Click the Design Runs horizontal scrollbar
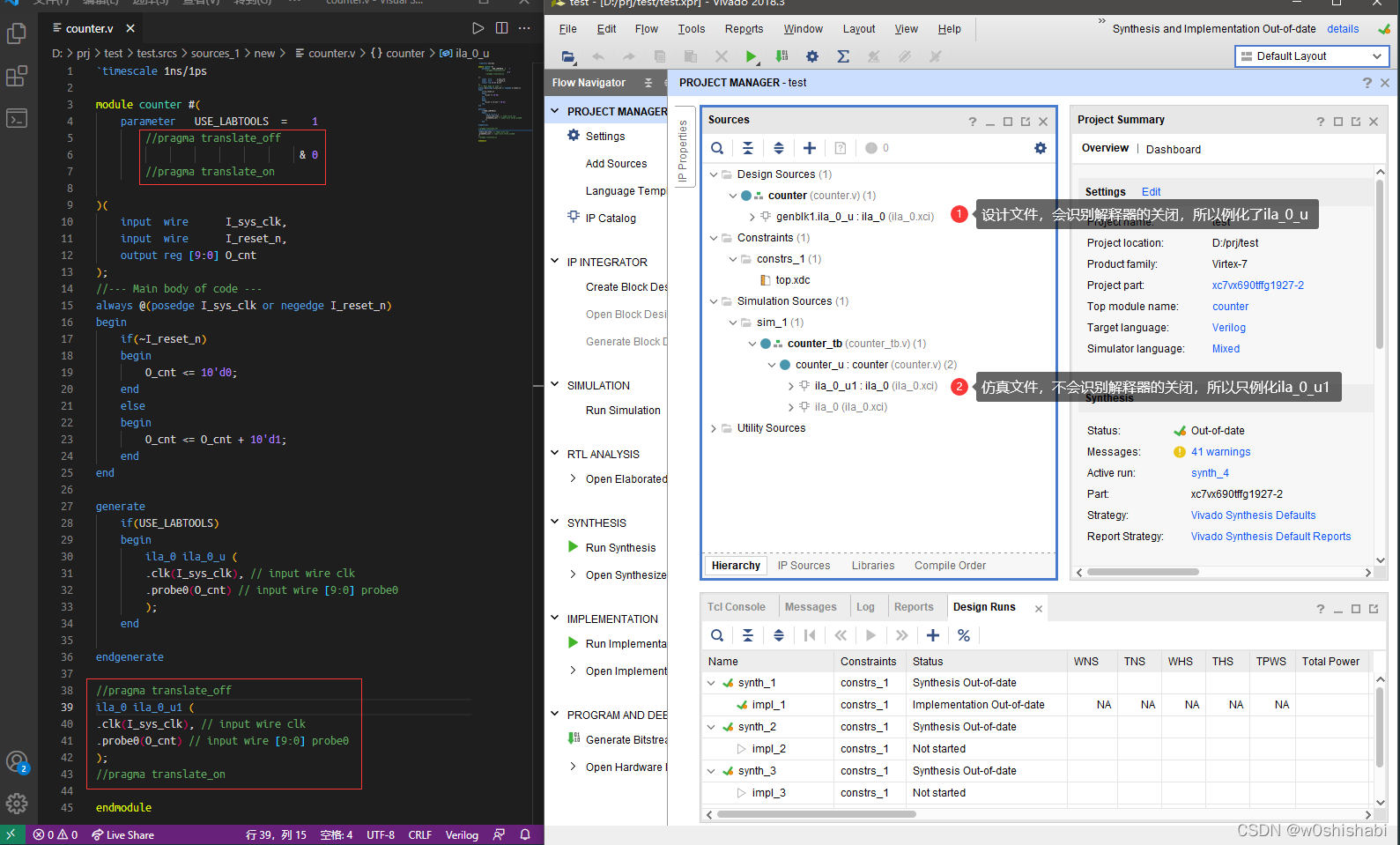 pos(816,814)
